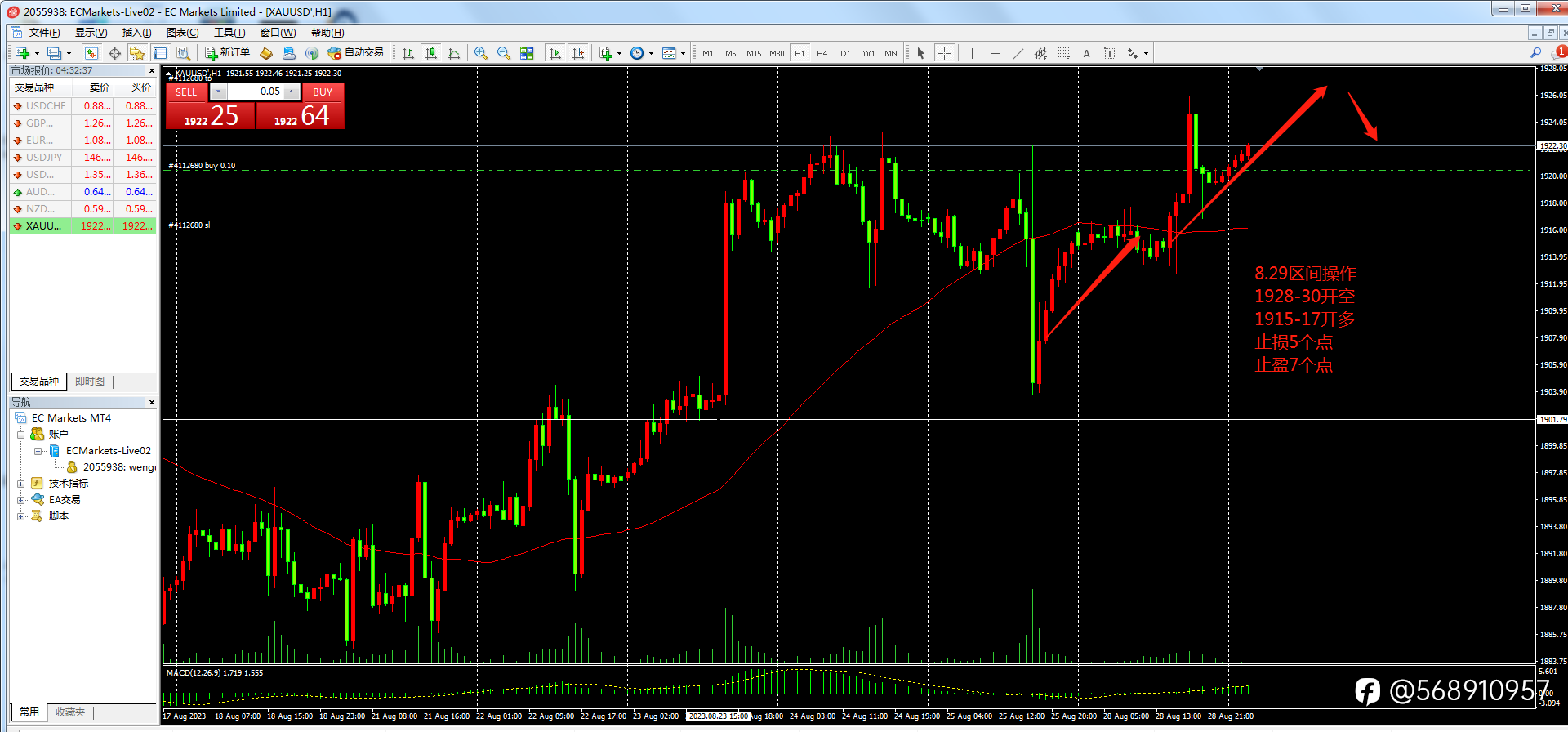Click the 新订单 new order button
The image size is (1568, 732).
(227, 53)
